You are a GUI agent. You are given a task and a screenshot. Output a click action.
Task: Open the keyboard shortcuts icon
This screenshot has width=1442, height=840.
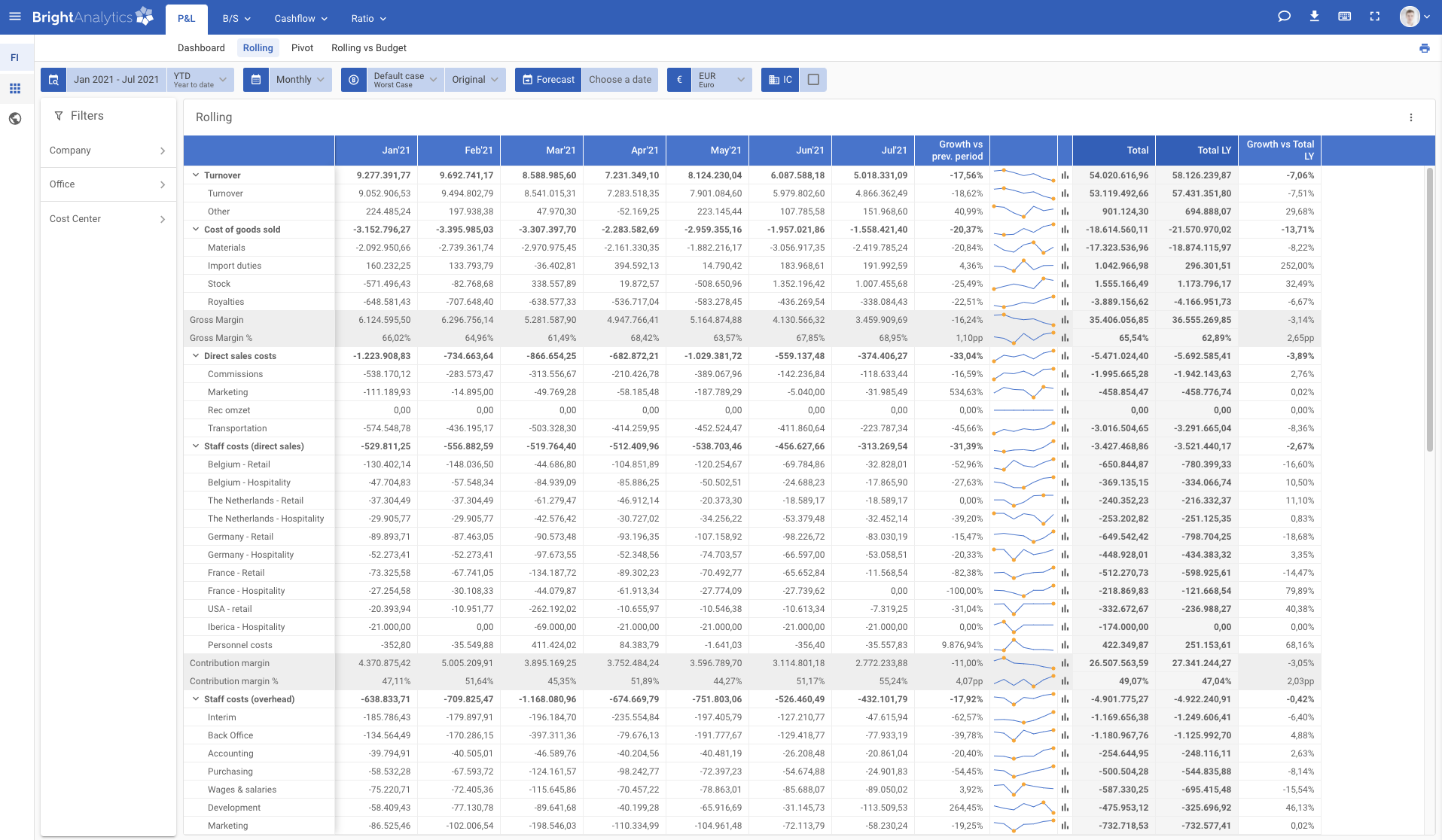(1345, 16)
